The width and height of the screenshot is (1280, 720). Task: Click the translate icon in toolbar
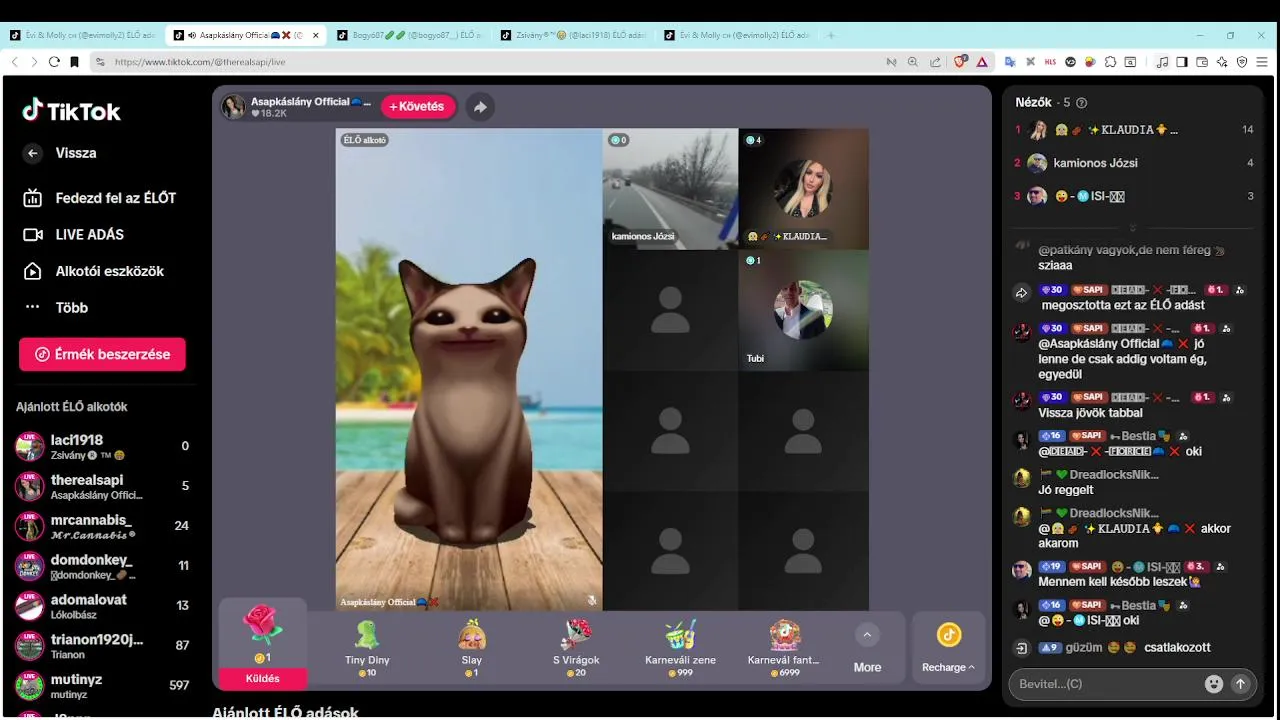coord(1010,62)
